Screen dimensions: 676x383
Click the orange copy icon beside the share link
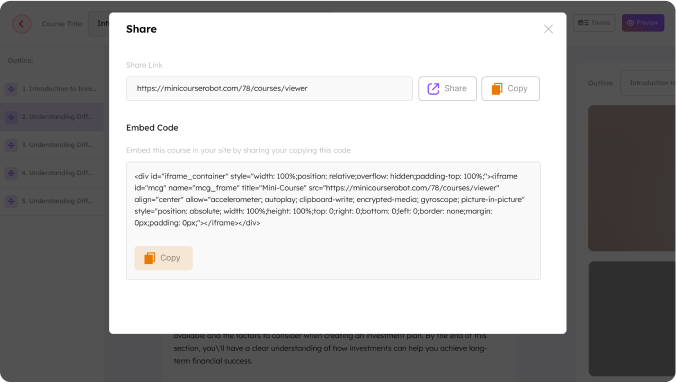497,88
